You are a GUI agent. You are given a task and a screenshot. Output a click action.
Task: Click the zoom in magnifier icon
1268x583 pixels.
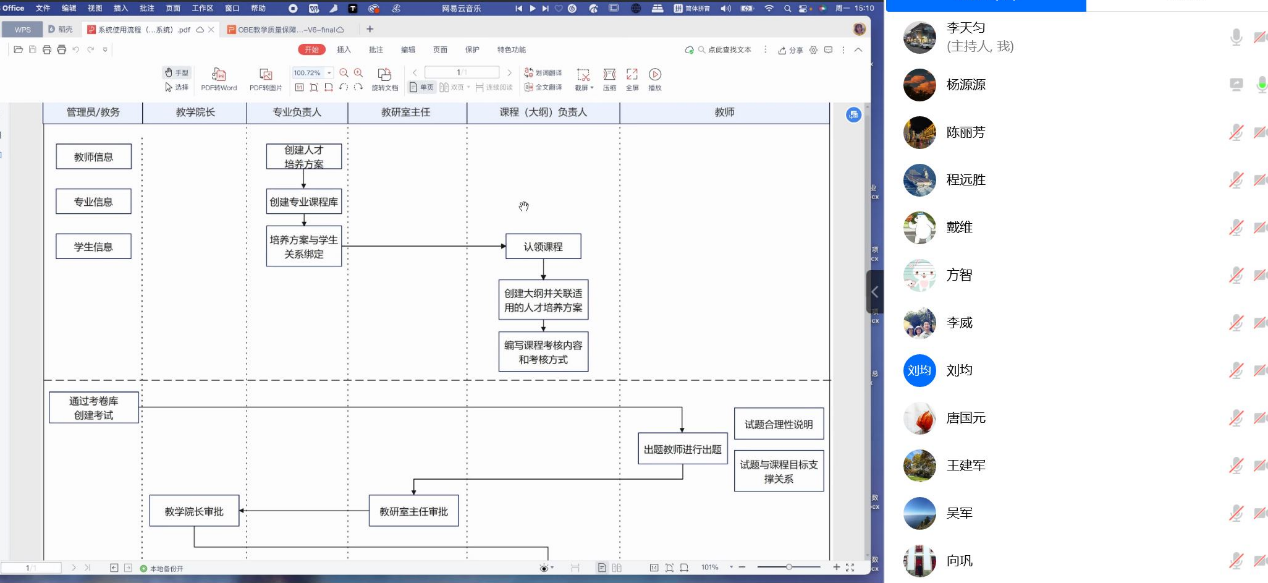(358, 73)
